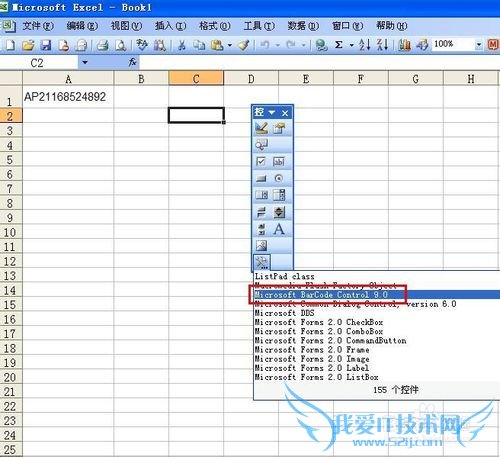This screenshot has height=457, width=500.
Task: Sort ascending with the A-Z icon
Action: (x=364, y=45)
